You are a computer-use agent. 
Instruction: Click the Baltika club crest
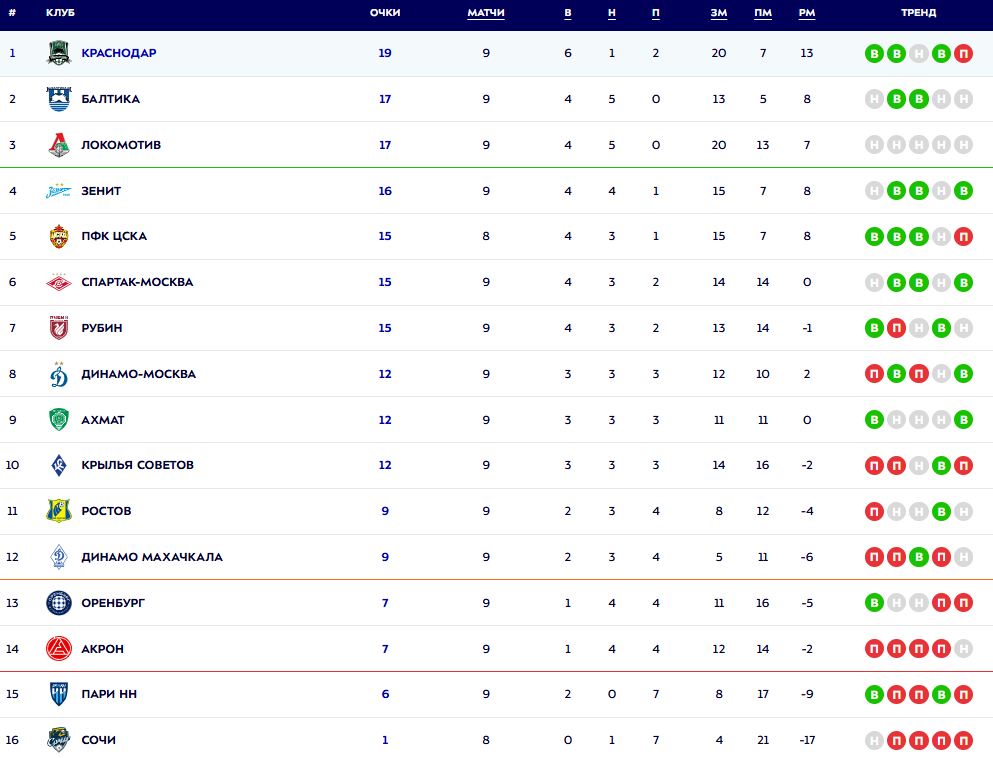tap(59, 99)
